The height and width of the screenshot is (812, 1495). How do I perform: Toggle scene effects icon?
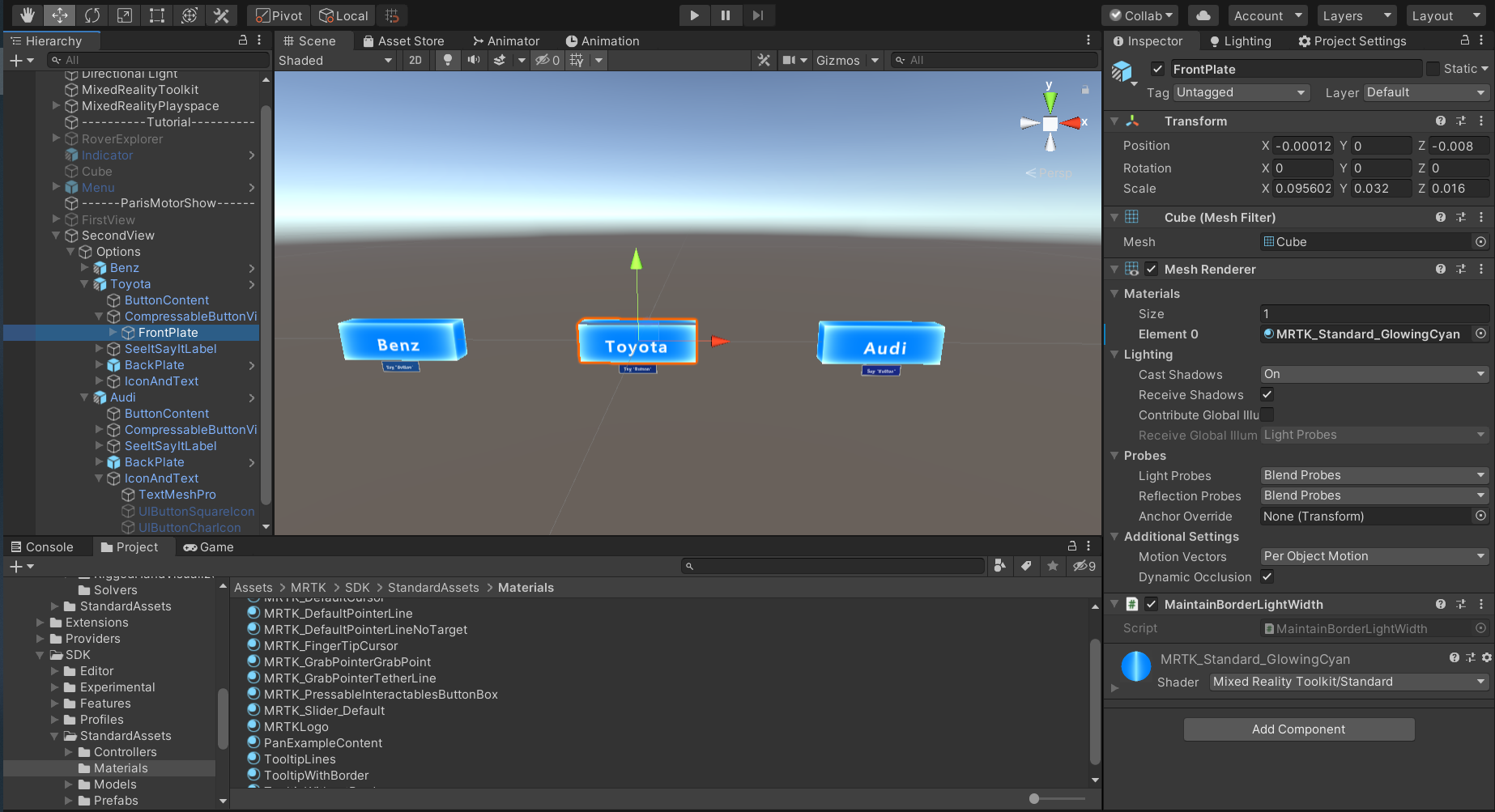tap(500, 60)
